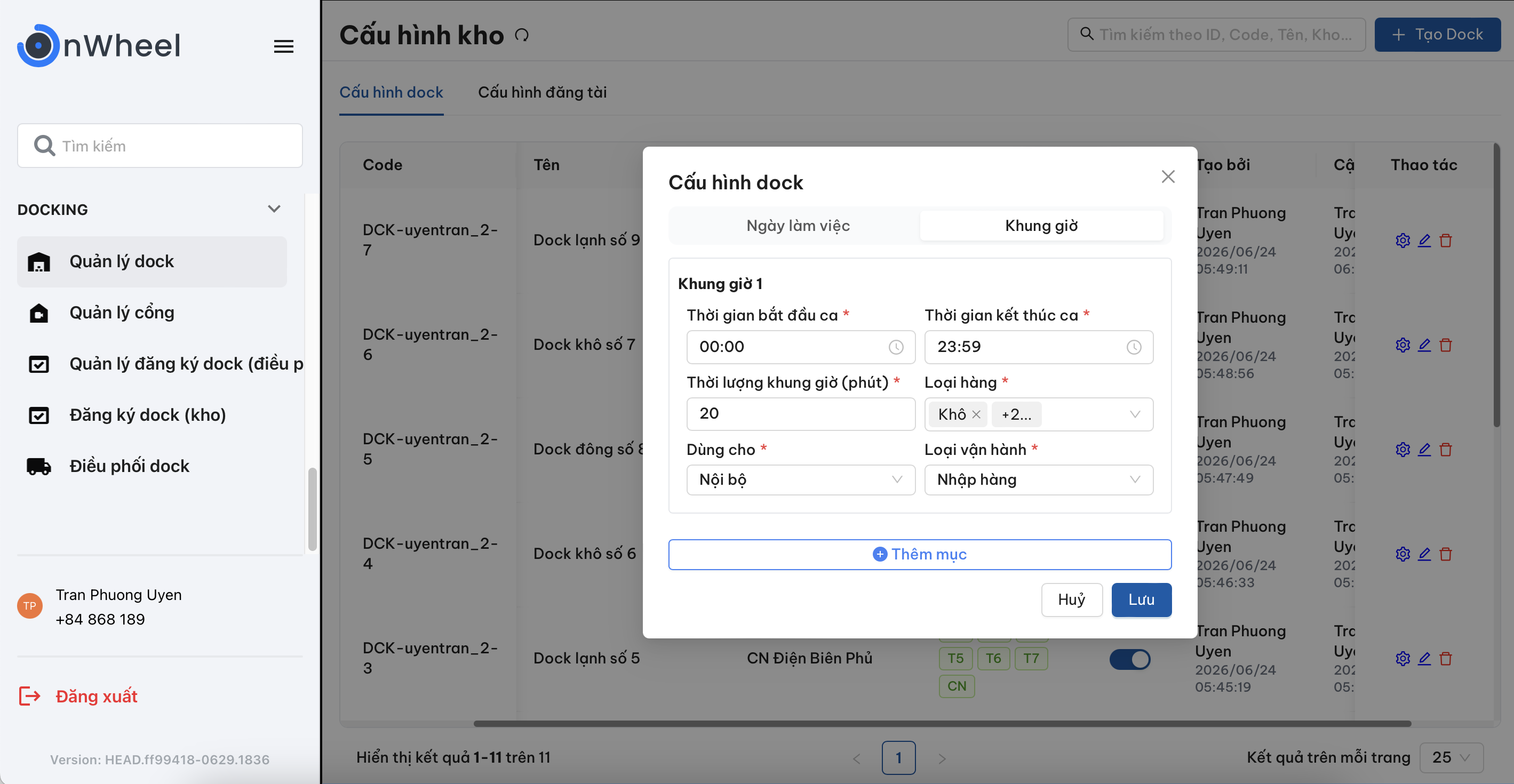Click the Thời gian bắt đầu ca field
The image size is (1514, 784).
pos(801,347)
